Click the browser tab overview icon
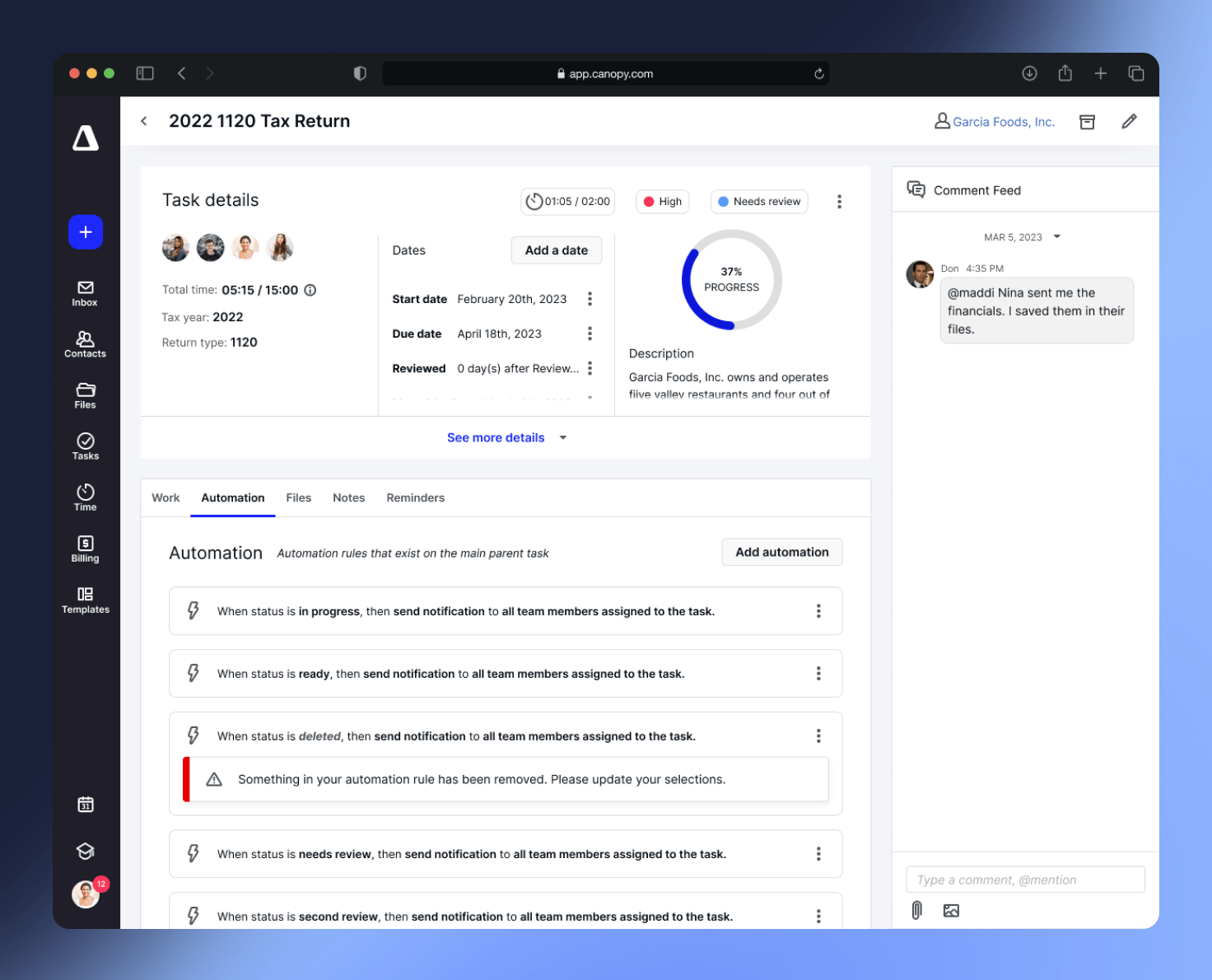Viewport: 1212px width, 980px height. [1136, 73]
